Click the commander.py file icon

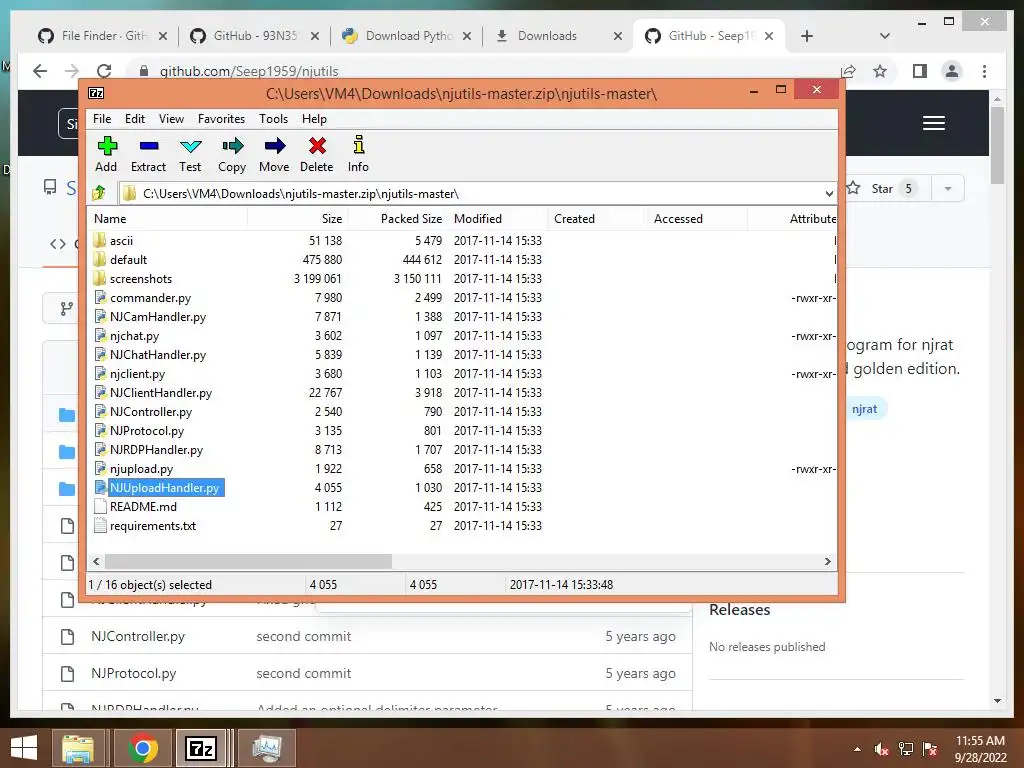click(100, 297)
